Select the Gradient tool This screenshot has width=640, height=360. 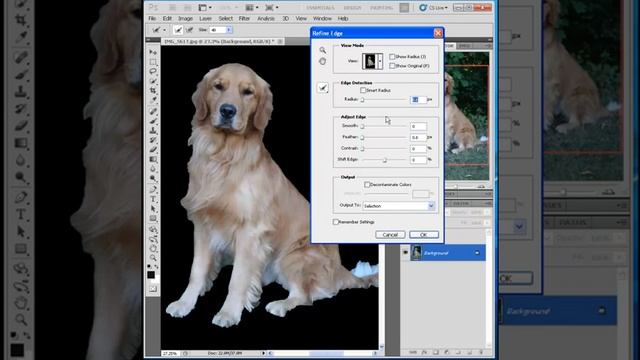[153, 160]
